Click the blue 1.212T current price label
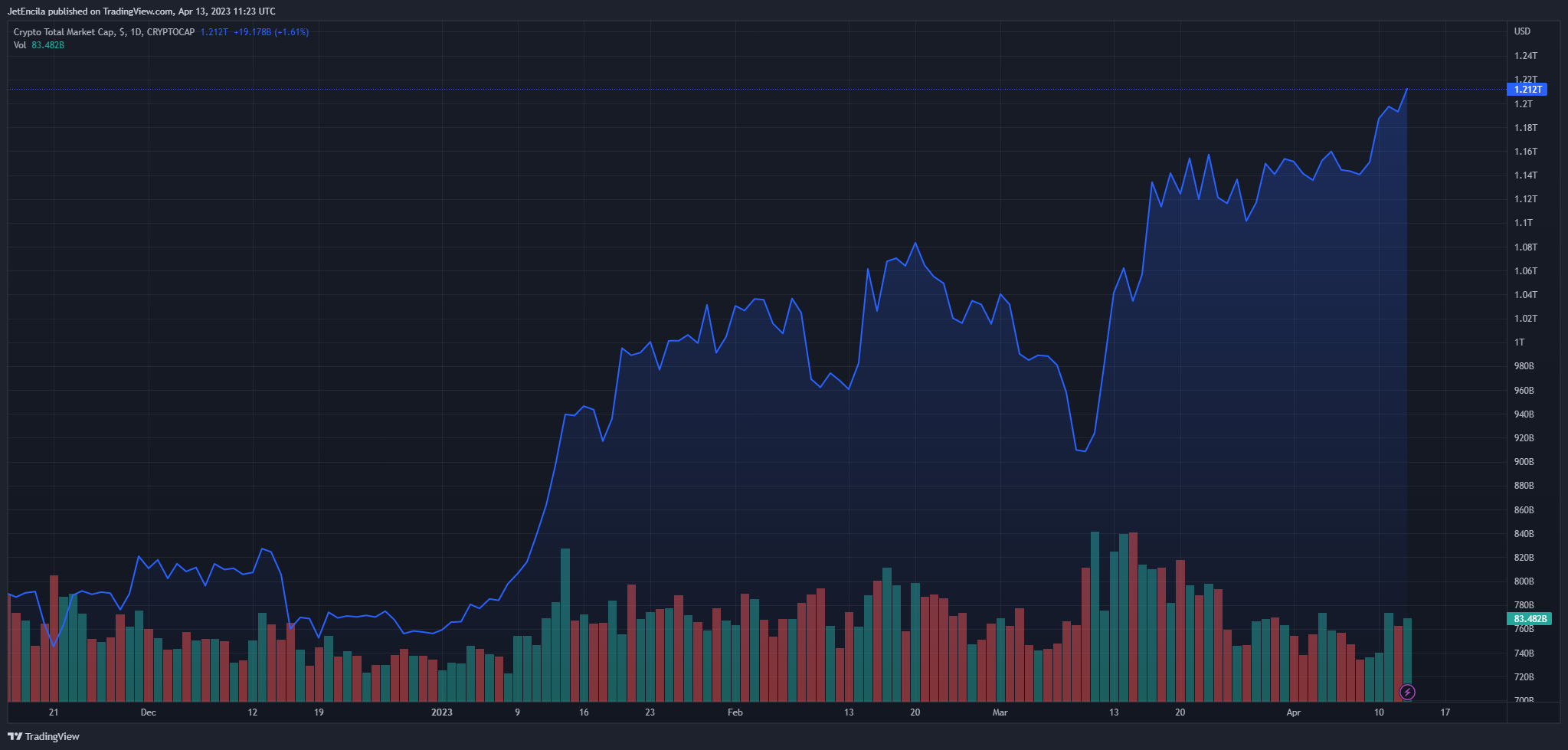This screenshot has height=750, width=1568. [x=1528, y=90]
